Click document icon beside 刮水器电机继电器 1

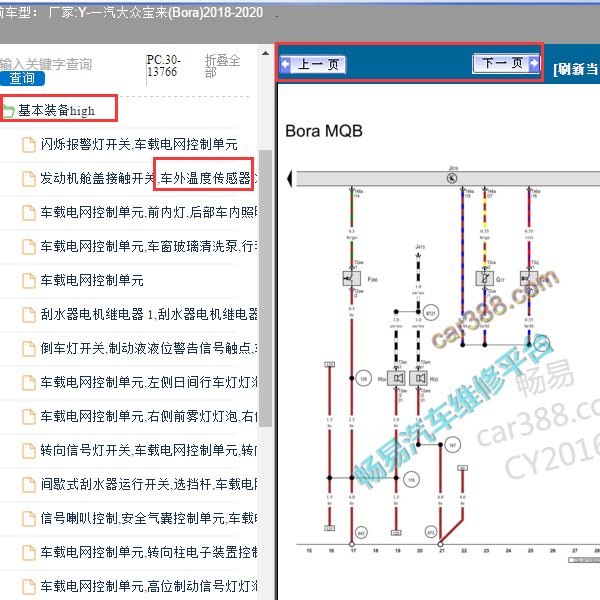coord(29,315)
